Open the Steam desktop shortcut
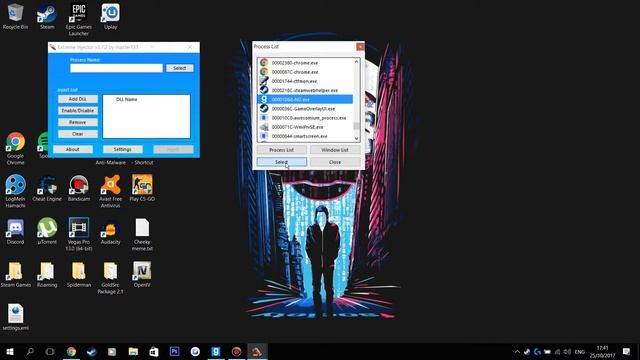 coord(47,16)
